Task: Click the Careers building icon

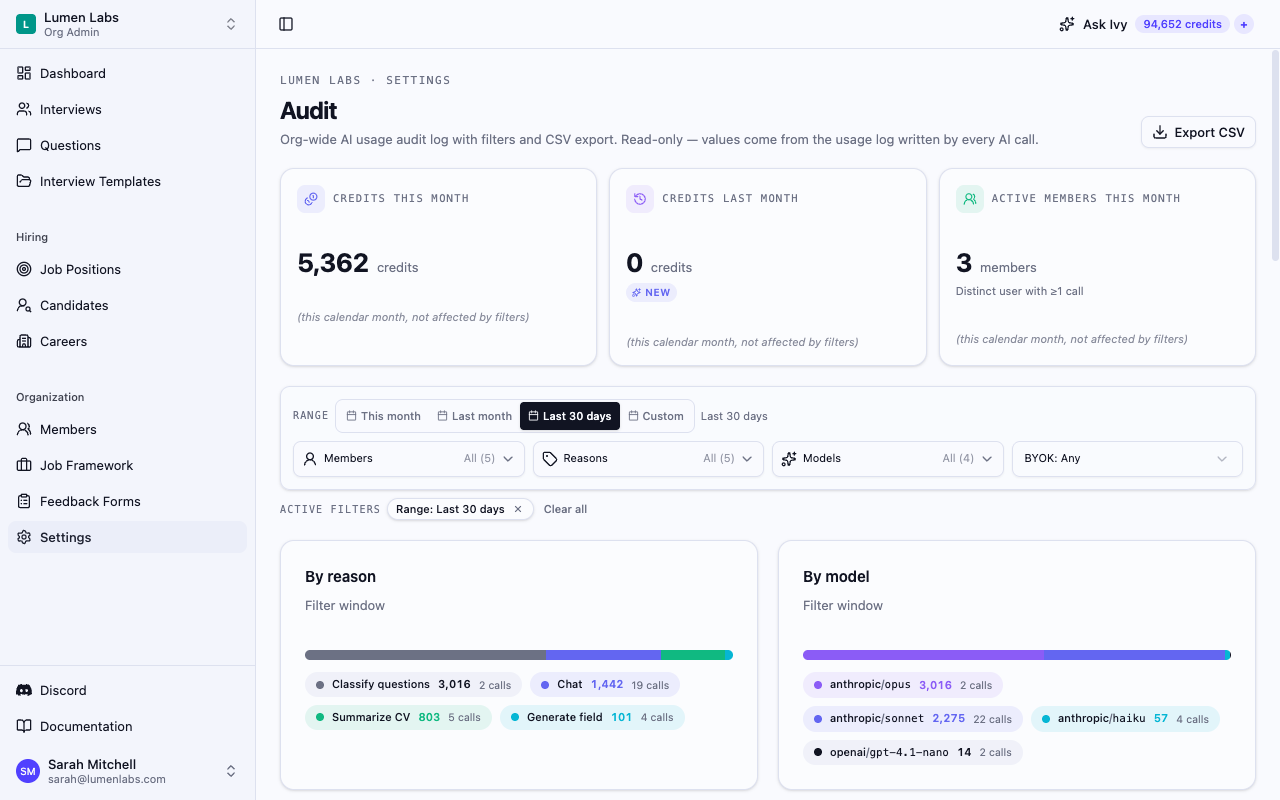Action: click(x=24, y=341)
